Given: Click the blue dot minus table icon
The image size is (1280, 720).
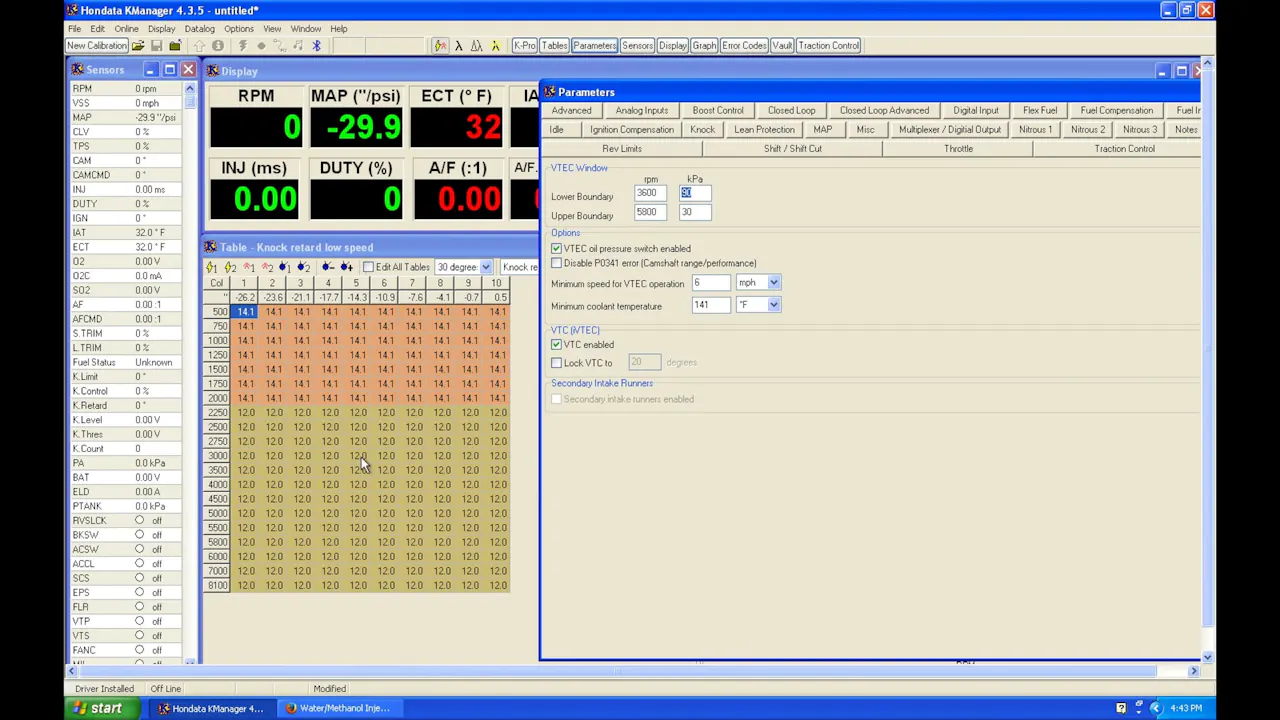Looking at the screenshot, I should click(x=327, y=267).
